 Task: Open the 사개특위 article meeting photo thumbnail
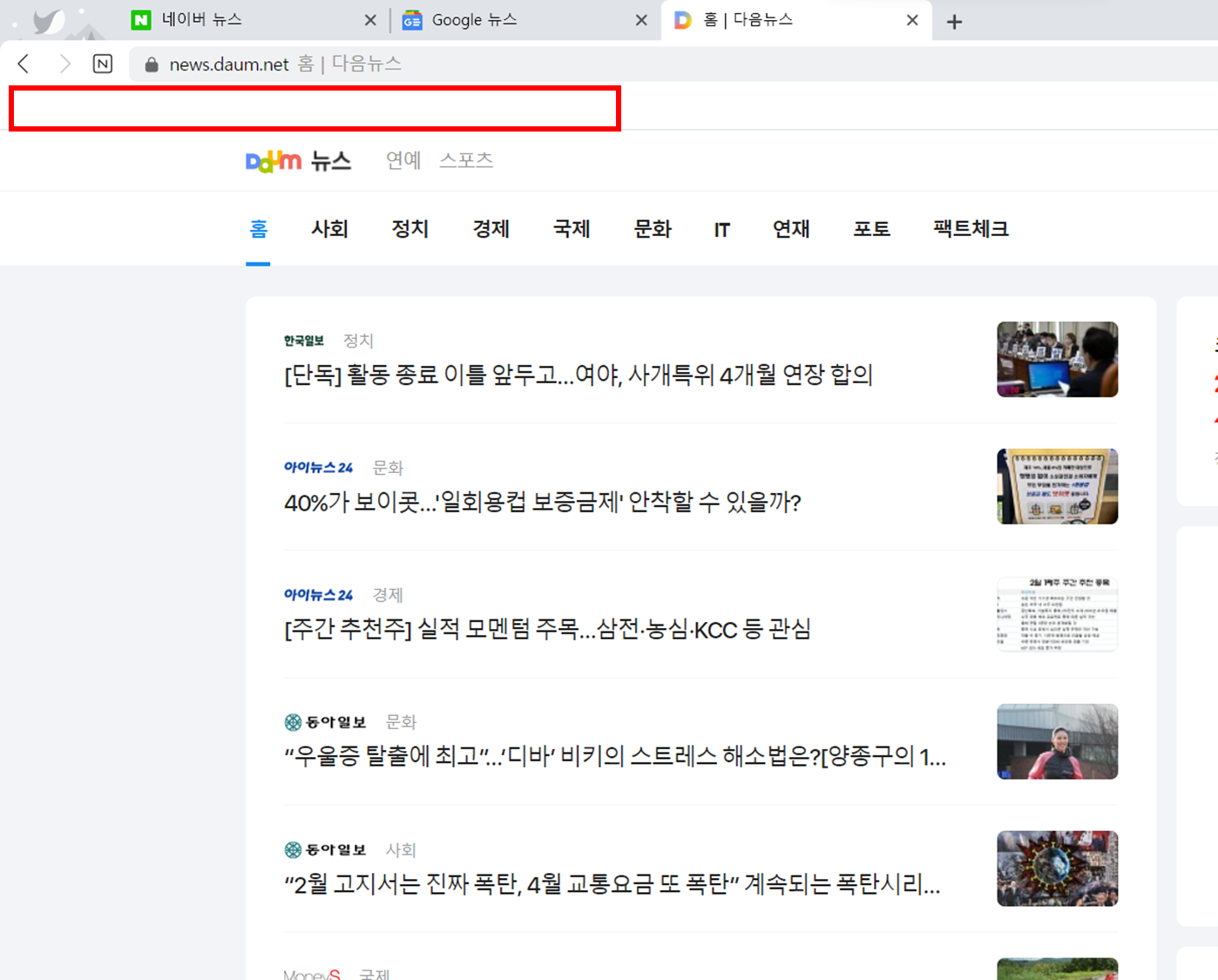pyautogui.click(x=1058, y=359)
